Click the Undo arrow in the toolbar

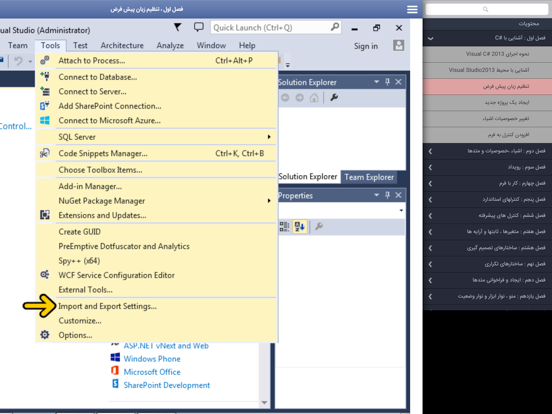click(18, 61)
